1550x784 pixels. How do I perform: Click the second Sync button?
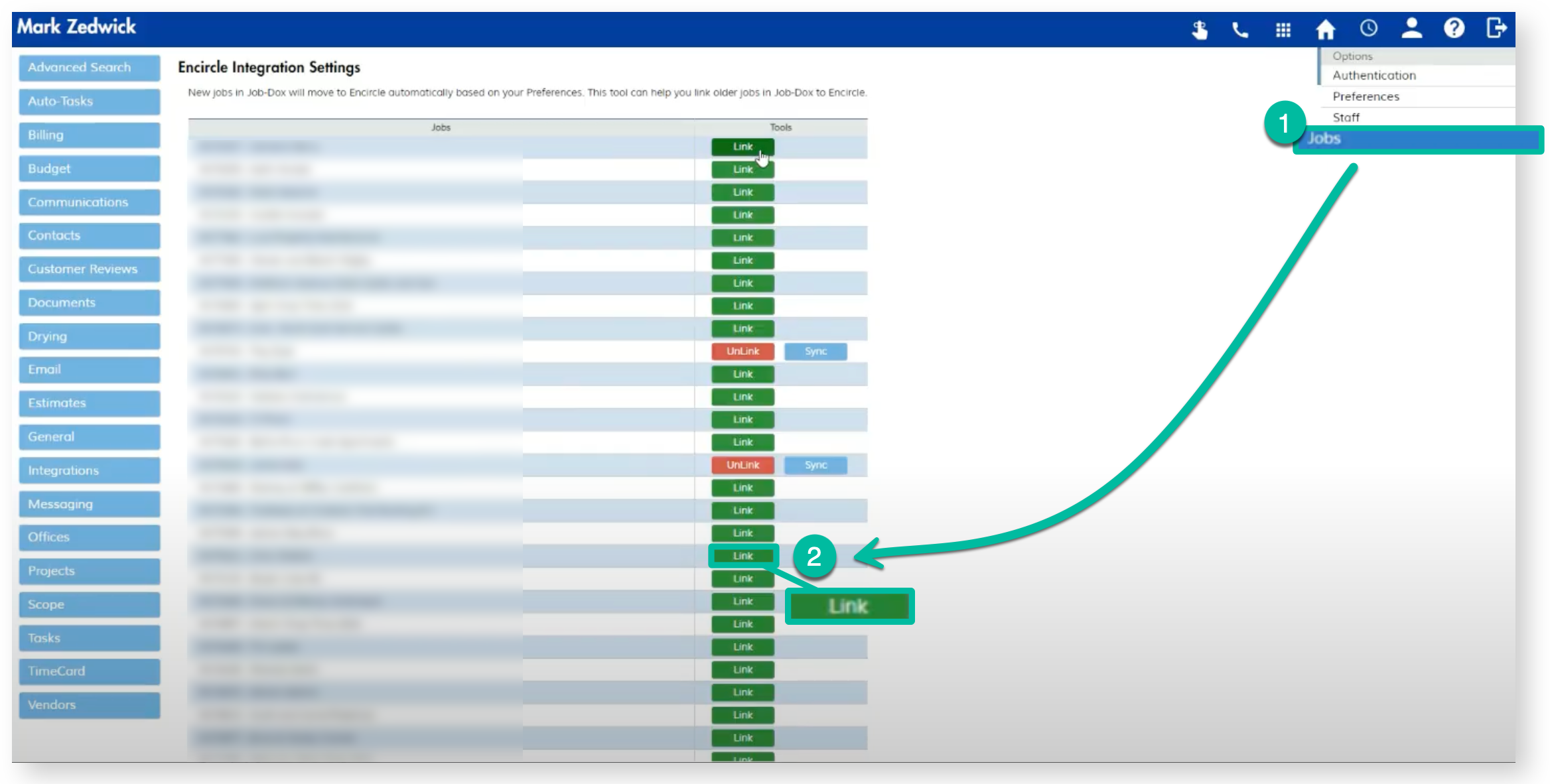(815, 465)
